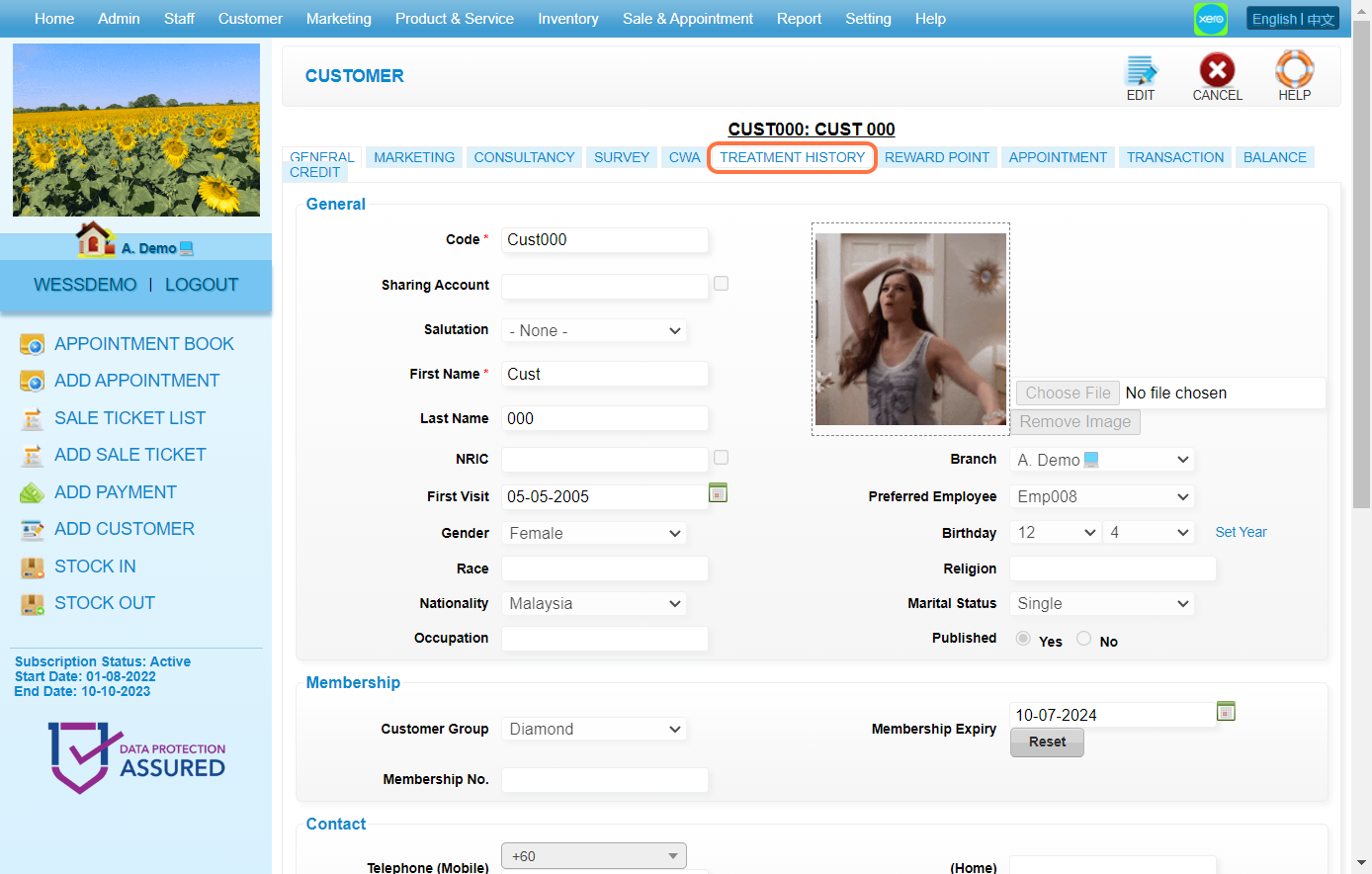Open Inventory menu
The width and height of the screenshot is (1372, 874).
pyautogui.click(x=567, y=19)
